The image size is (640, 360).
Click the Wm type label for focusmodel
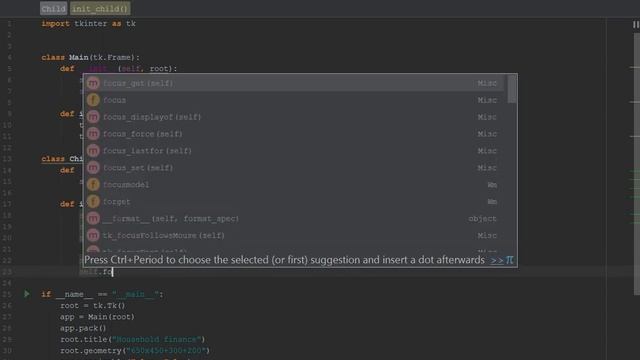(492, 185)
